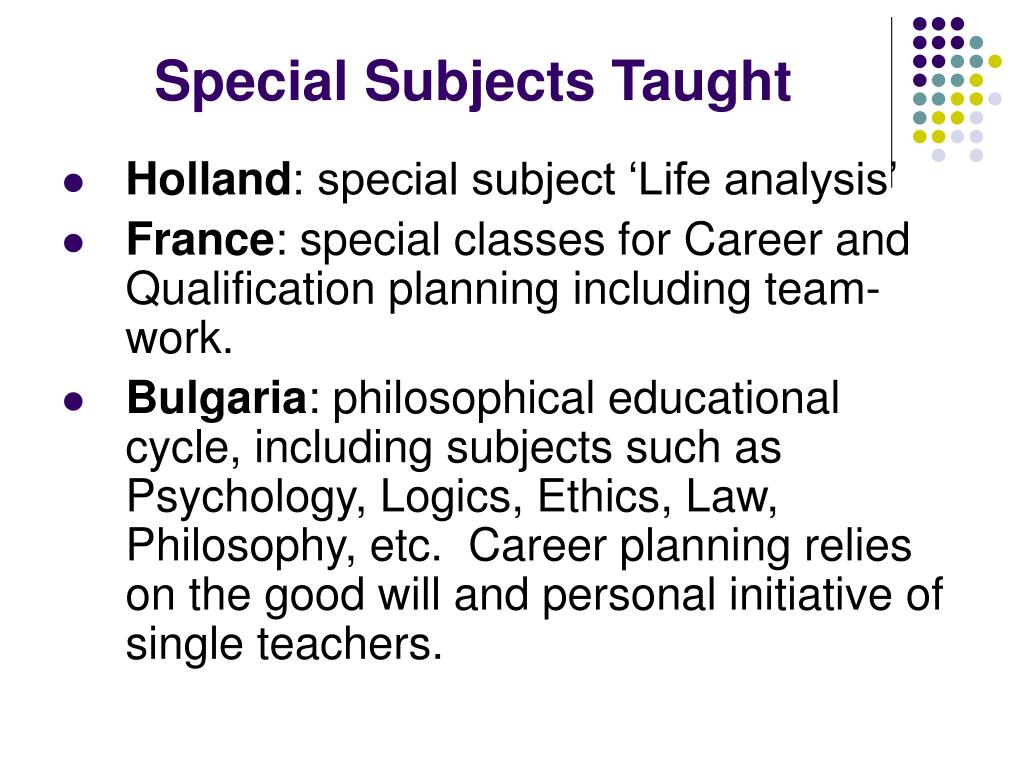
Task: Click the bottom-right pale lavender dot in the grid
Action: tap(976, 155)
